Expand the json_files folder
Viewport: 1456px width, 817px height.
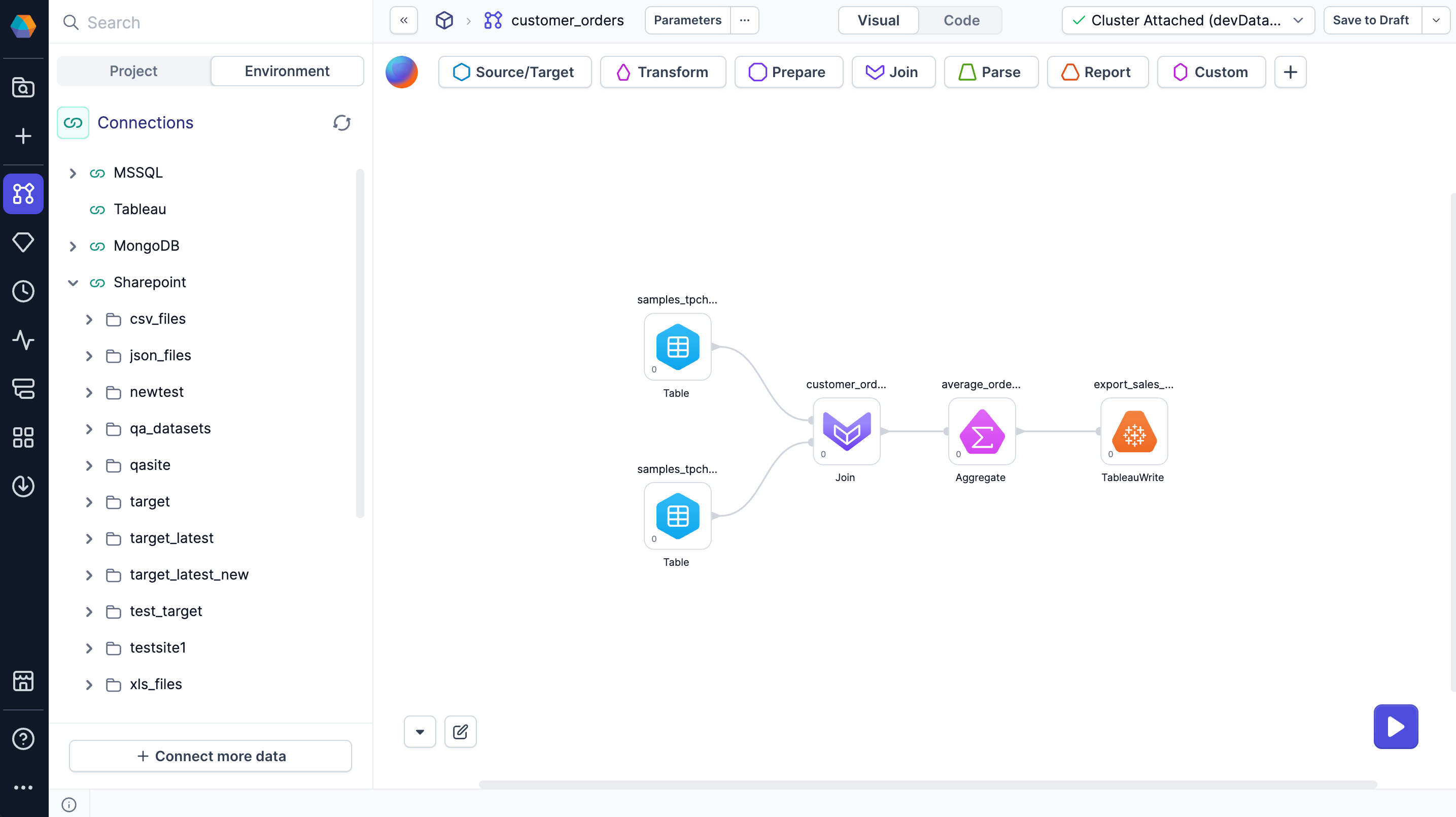coord(89,356)
